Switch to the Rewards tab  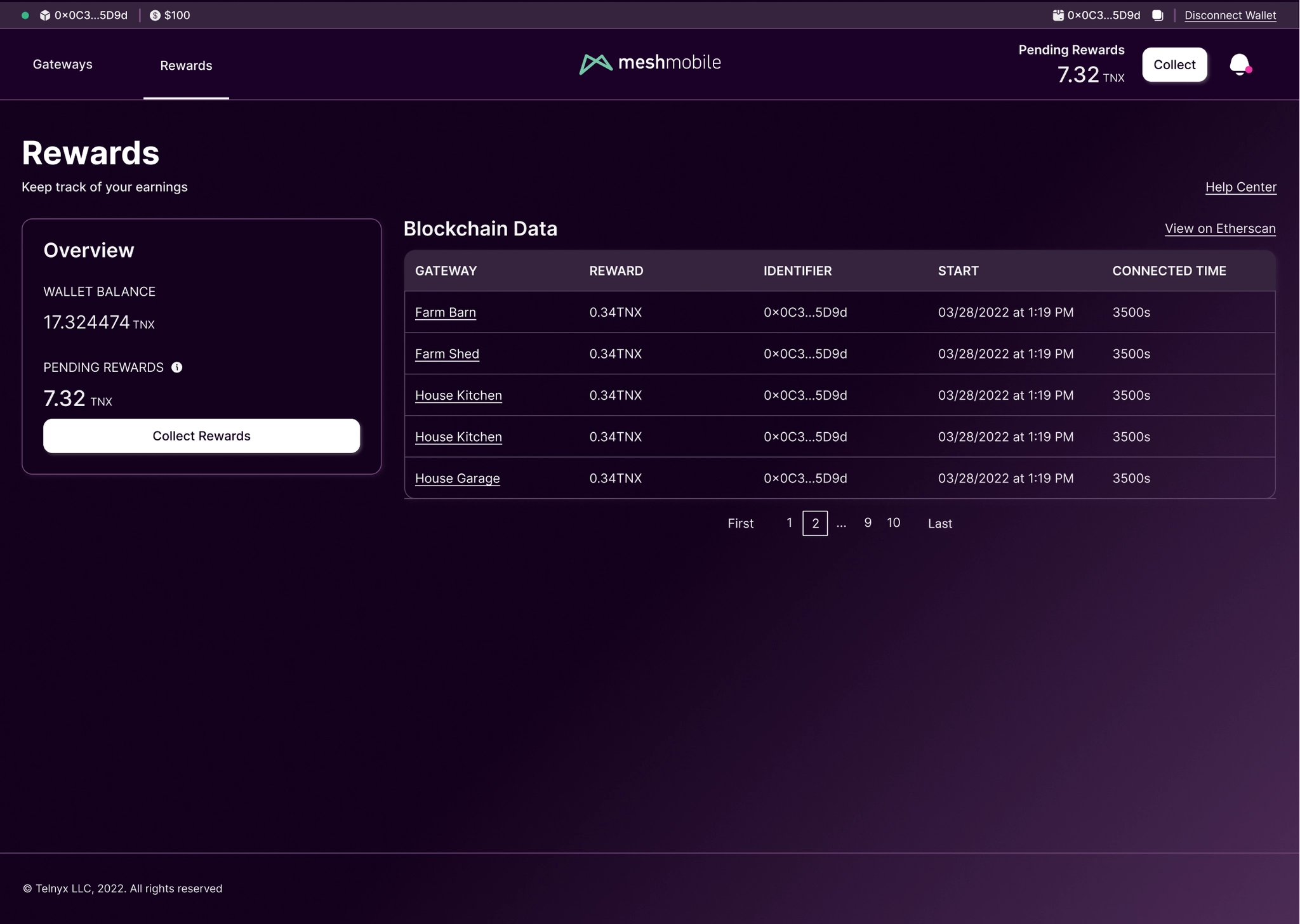[x=185, y=65]
